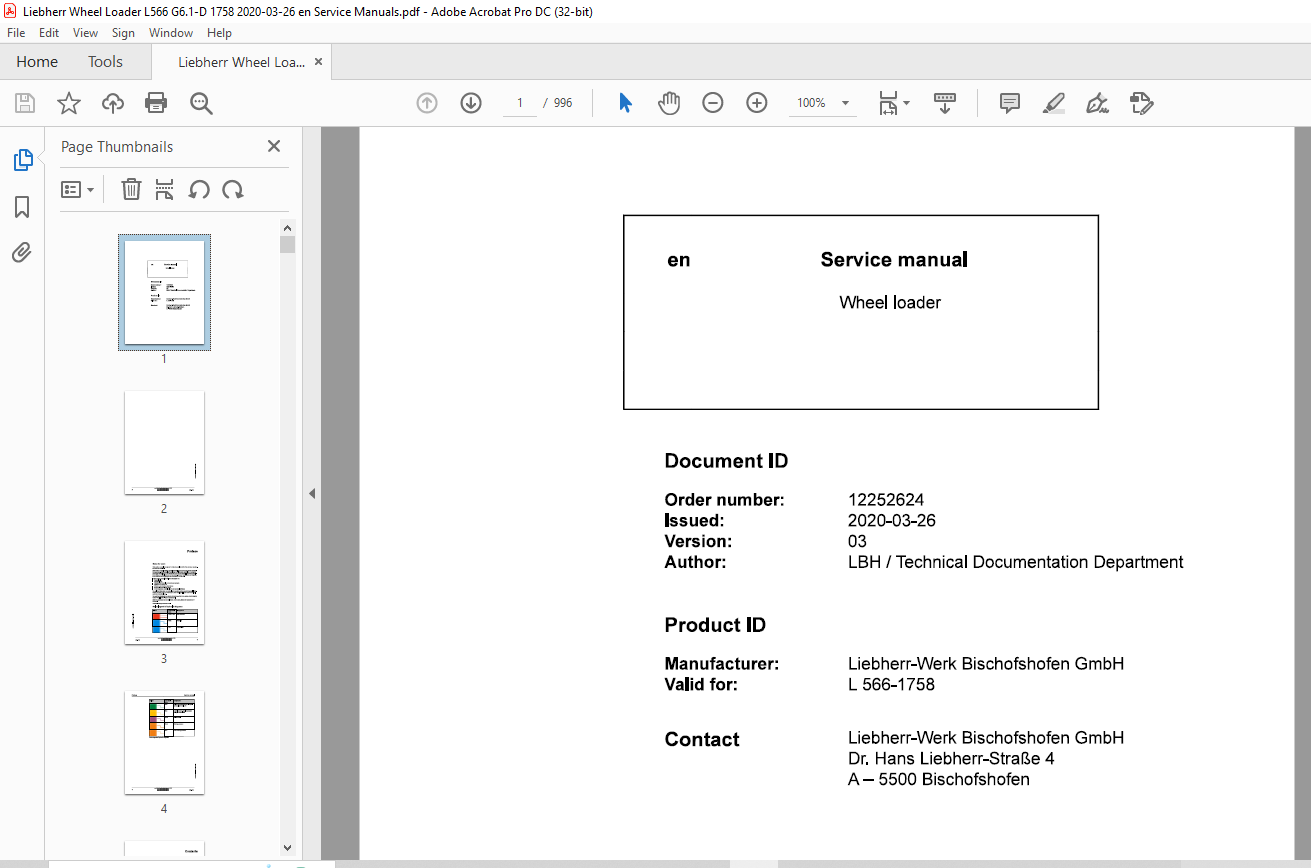The height and width of the screenshot is (868, 1311).
Task: Rotate page clockwise
Action: tap(233, 189)
